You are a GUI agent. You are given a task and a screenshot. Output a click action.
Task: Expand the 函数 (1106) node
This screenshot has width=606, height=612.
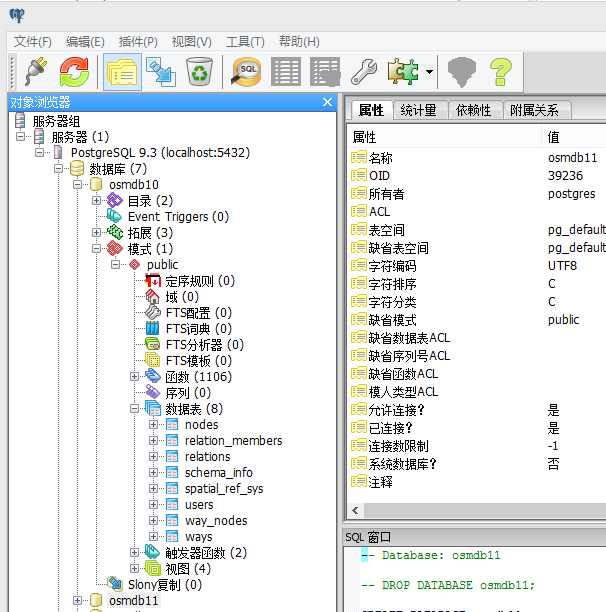point(134,377)
